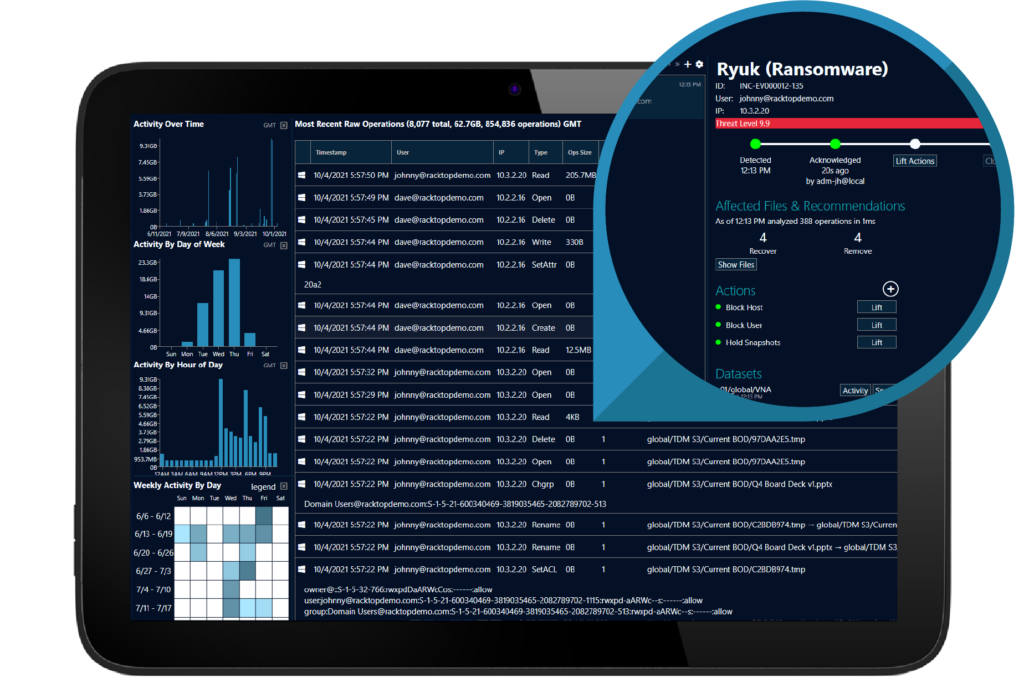
Task: Sort table by User column header
Action: click(x=442, y=152)
